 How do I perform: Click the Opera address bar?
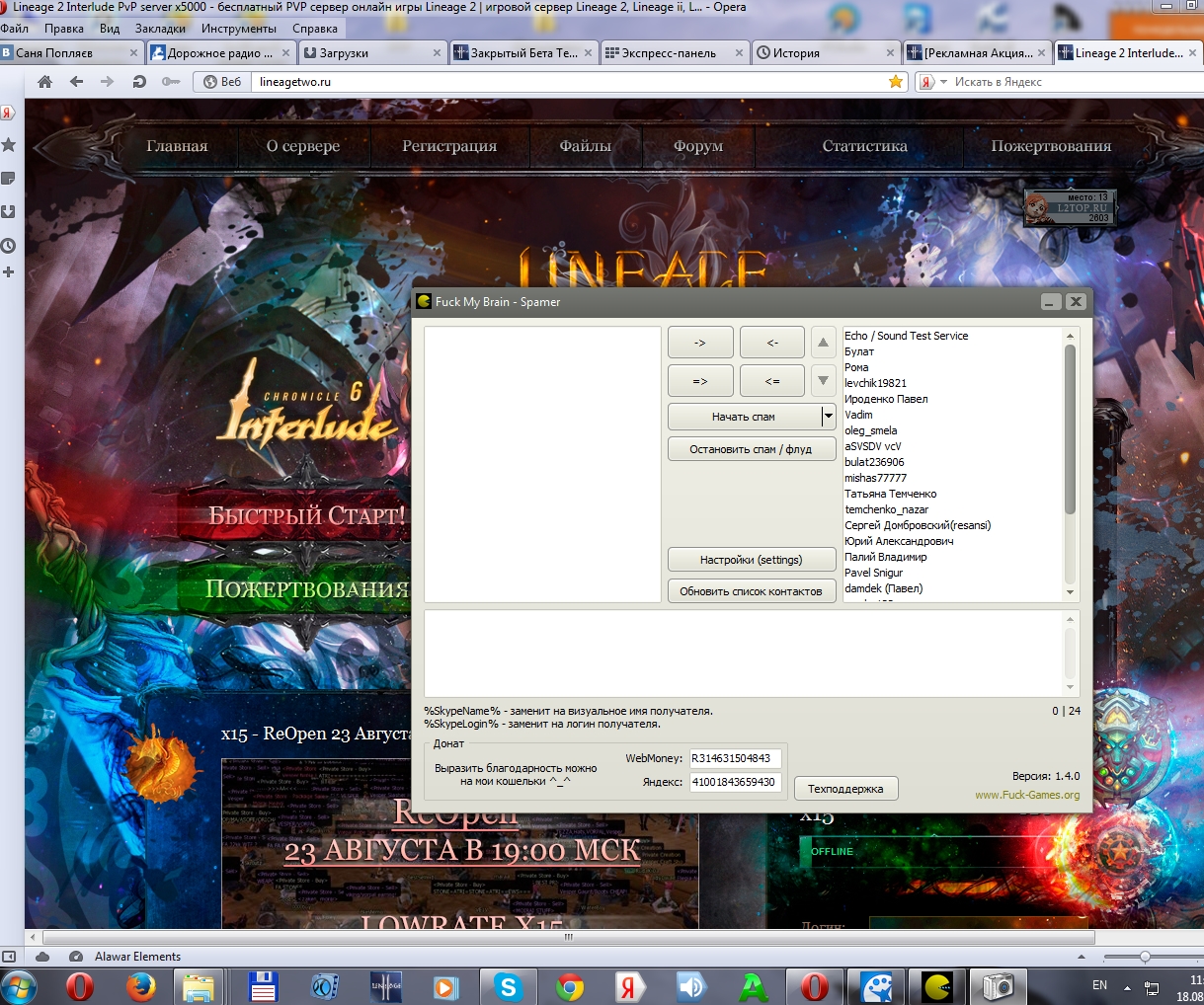coord(568,82)
